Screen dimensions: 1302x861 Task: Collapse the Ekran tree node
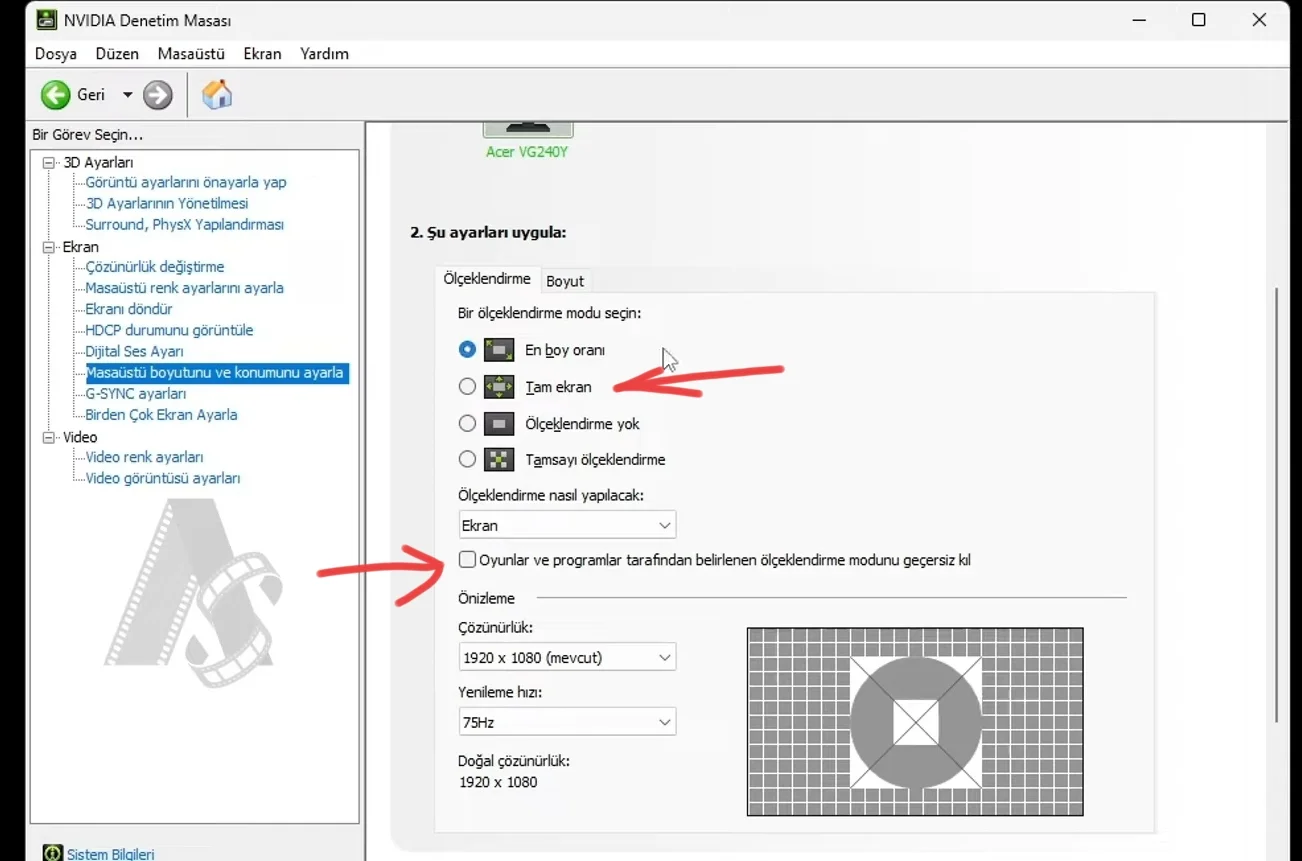48,246
